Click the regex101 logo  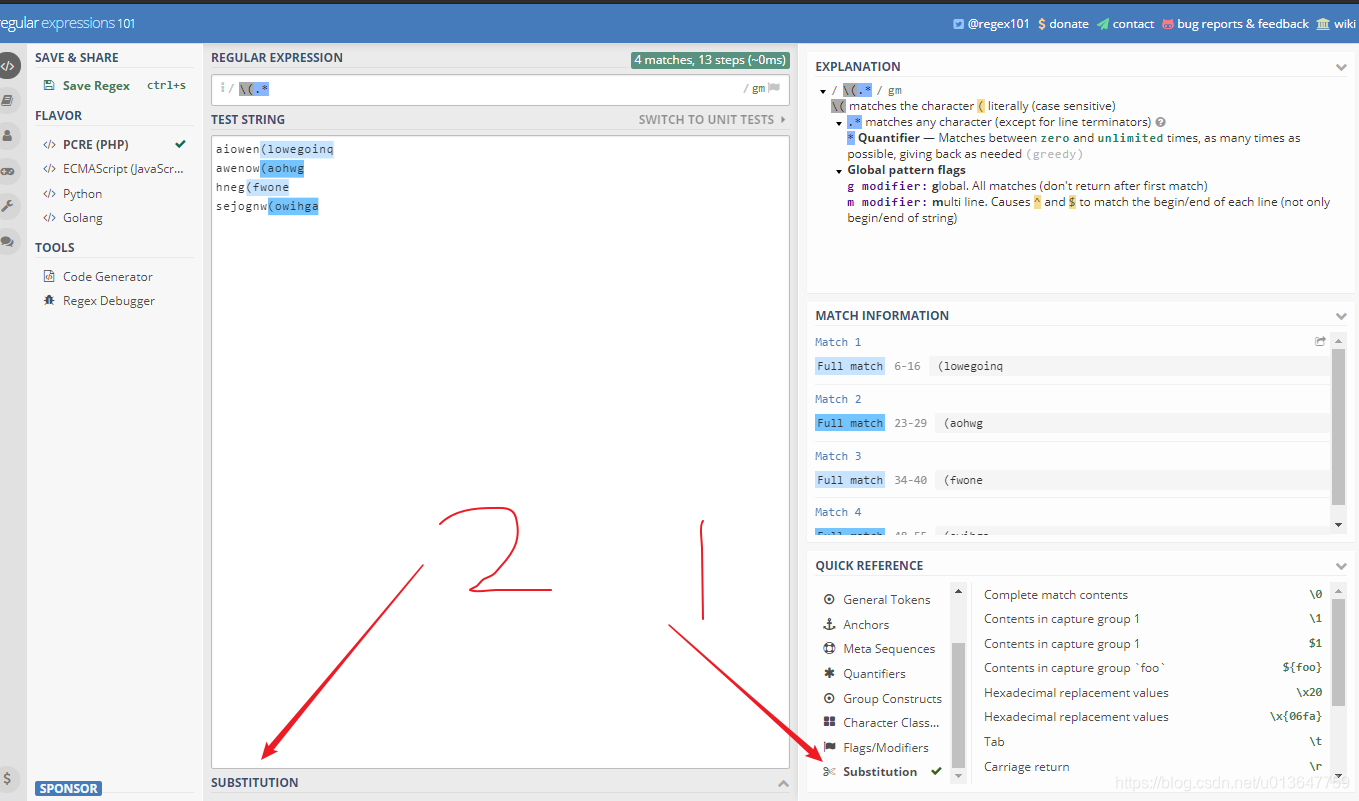tap(67, 23)
